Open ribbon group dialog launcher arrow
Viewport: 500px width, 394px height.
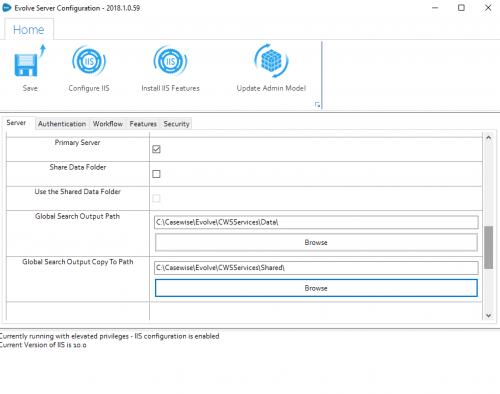click(317, 105)
